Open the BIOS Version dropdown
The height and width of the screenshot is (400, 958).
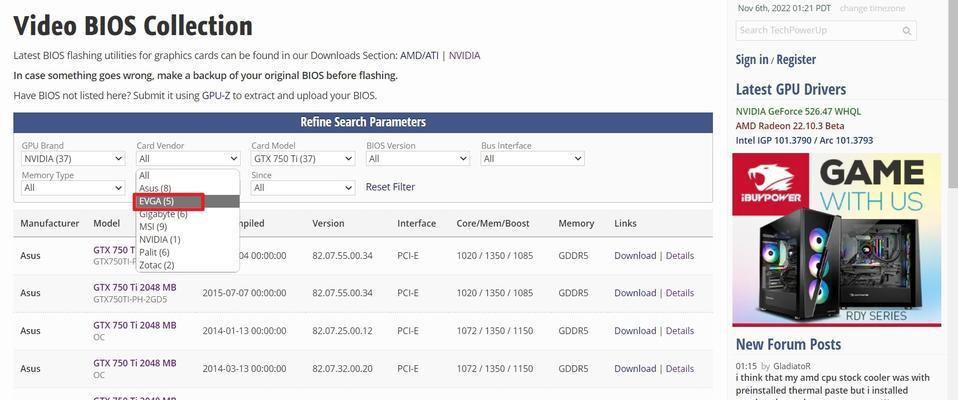pyautogui.click(x=418, y=159)
